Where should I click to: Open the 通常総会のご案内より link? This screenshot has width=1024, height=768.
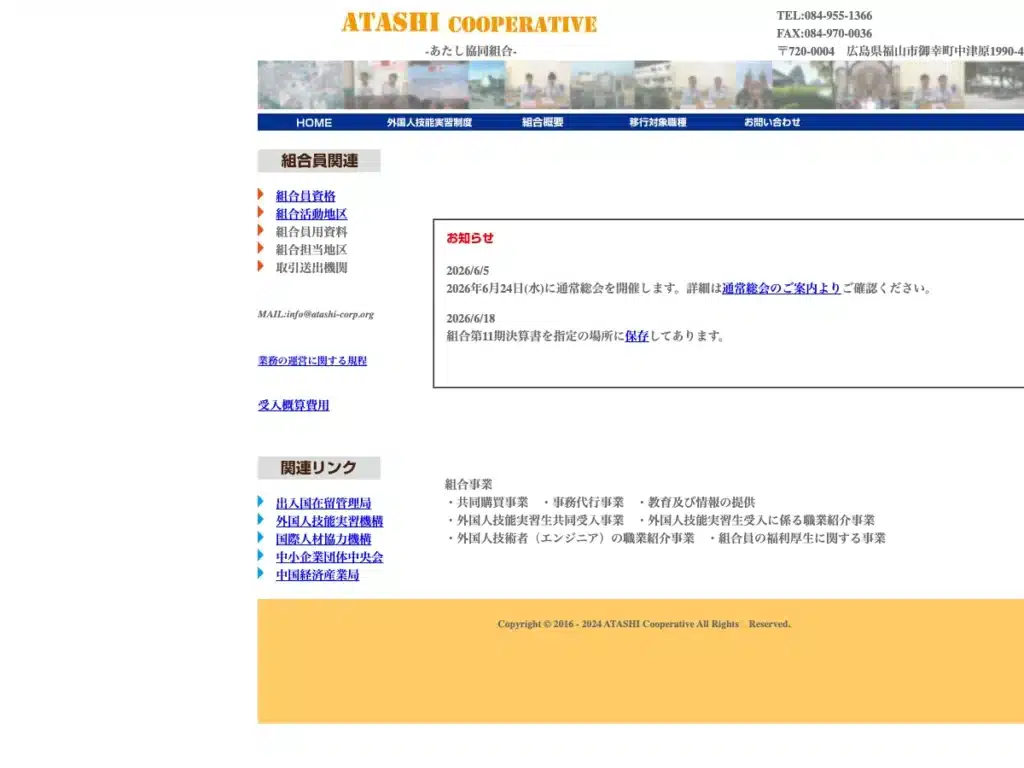pyautogui.click(x=781, y=288)
